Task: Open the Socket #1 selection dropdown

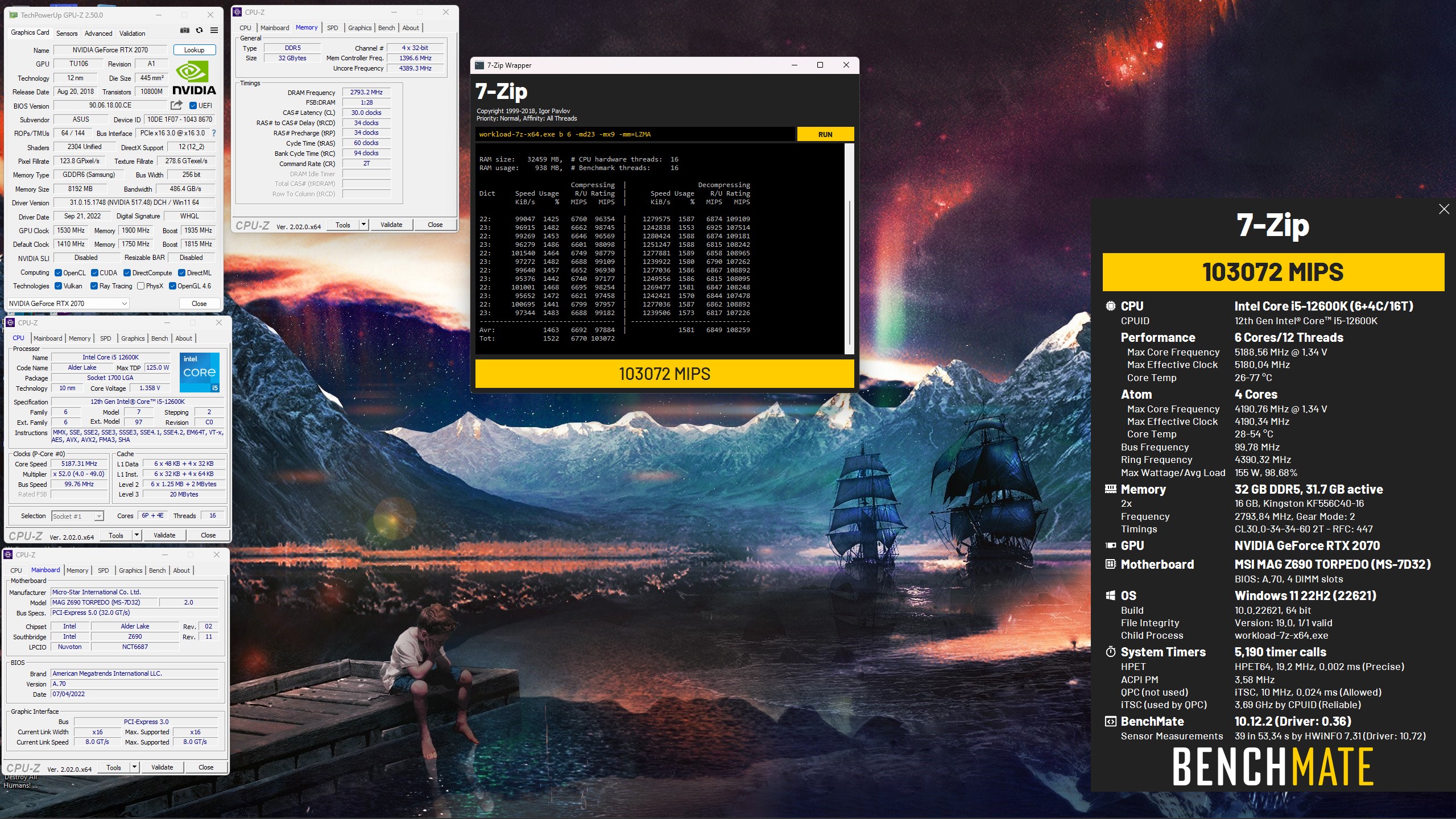Action: coord(77,516)
